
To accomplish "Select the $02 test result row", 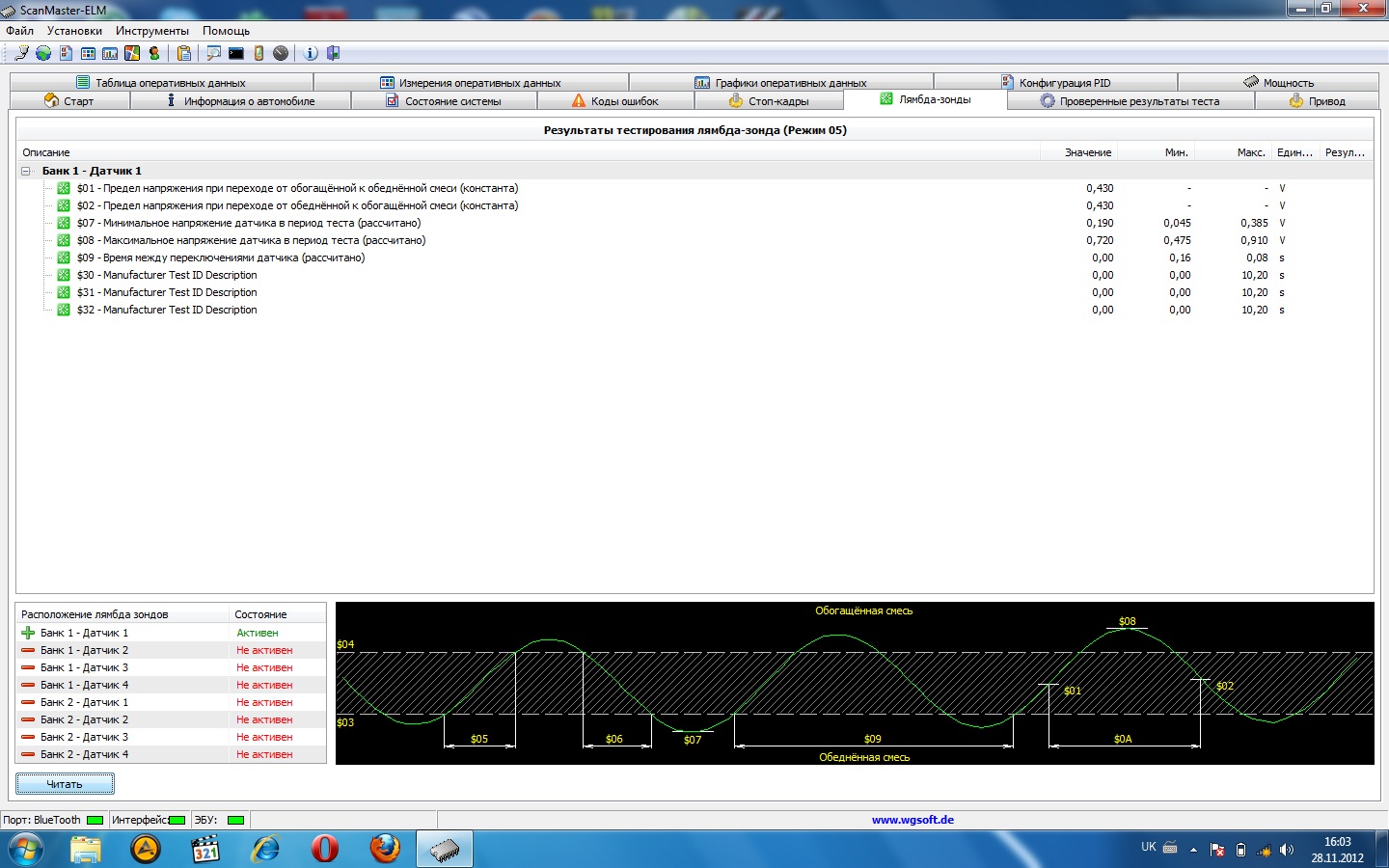I will pos(694,205).
